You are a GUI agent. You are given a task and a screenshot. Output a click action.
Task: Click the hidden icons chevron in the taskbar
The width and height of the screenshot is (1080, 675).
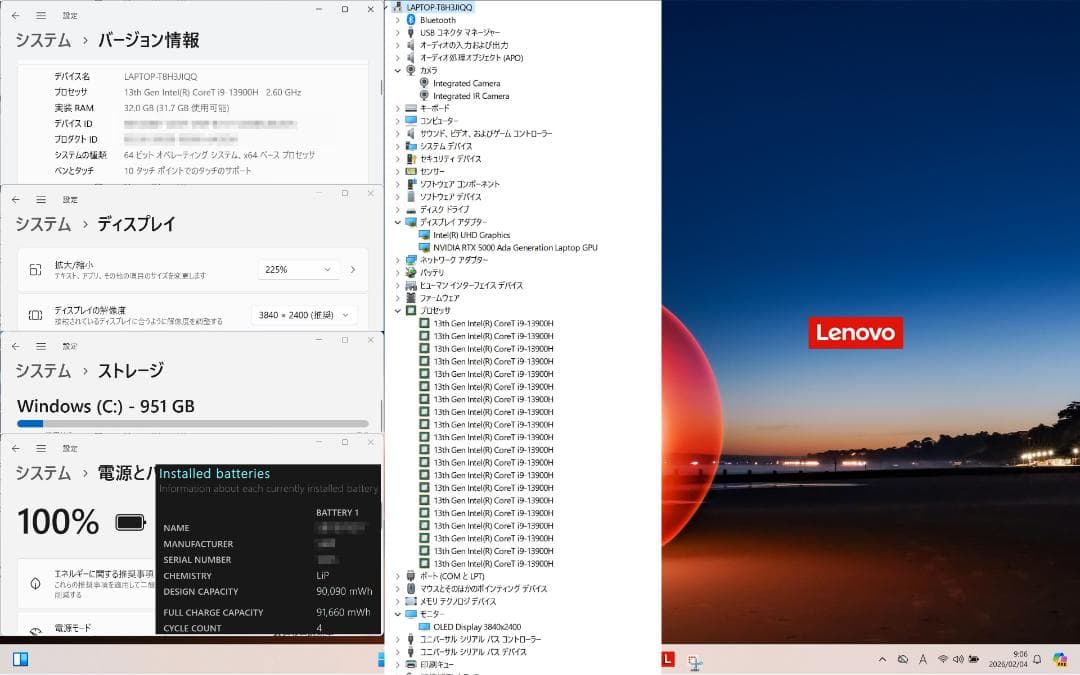click(884, 660)
